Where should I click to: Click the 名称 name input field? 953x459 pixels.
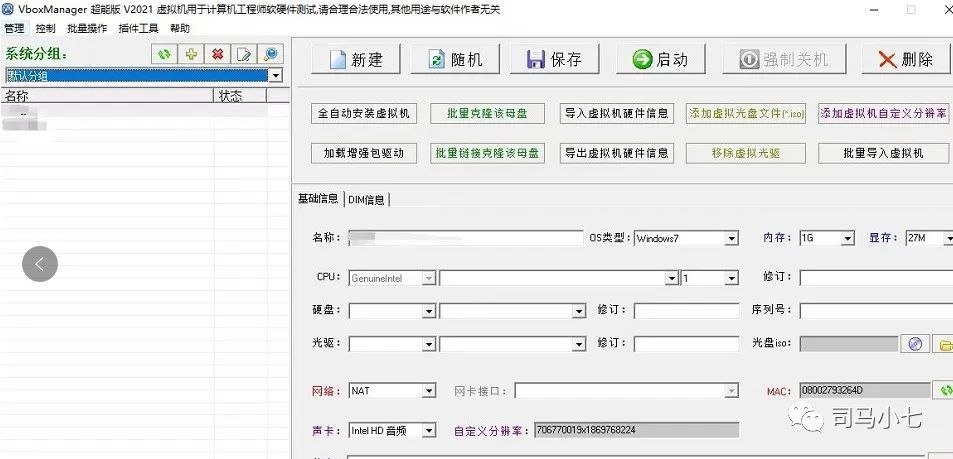coord(466,238)
